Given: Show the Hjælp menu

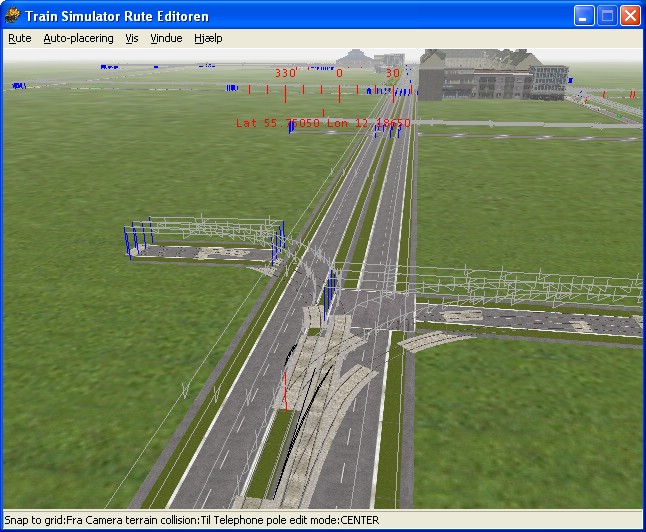Looking at the screenshot, I should click(x=208, y=38).
